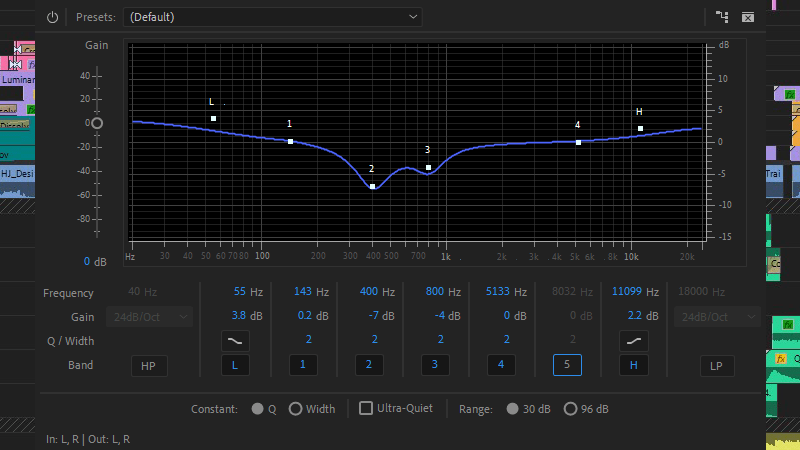Click the low shelf slope icon
This screenshot has height=450, width=800.
[x=235, y=341]
